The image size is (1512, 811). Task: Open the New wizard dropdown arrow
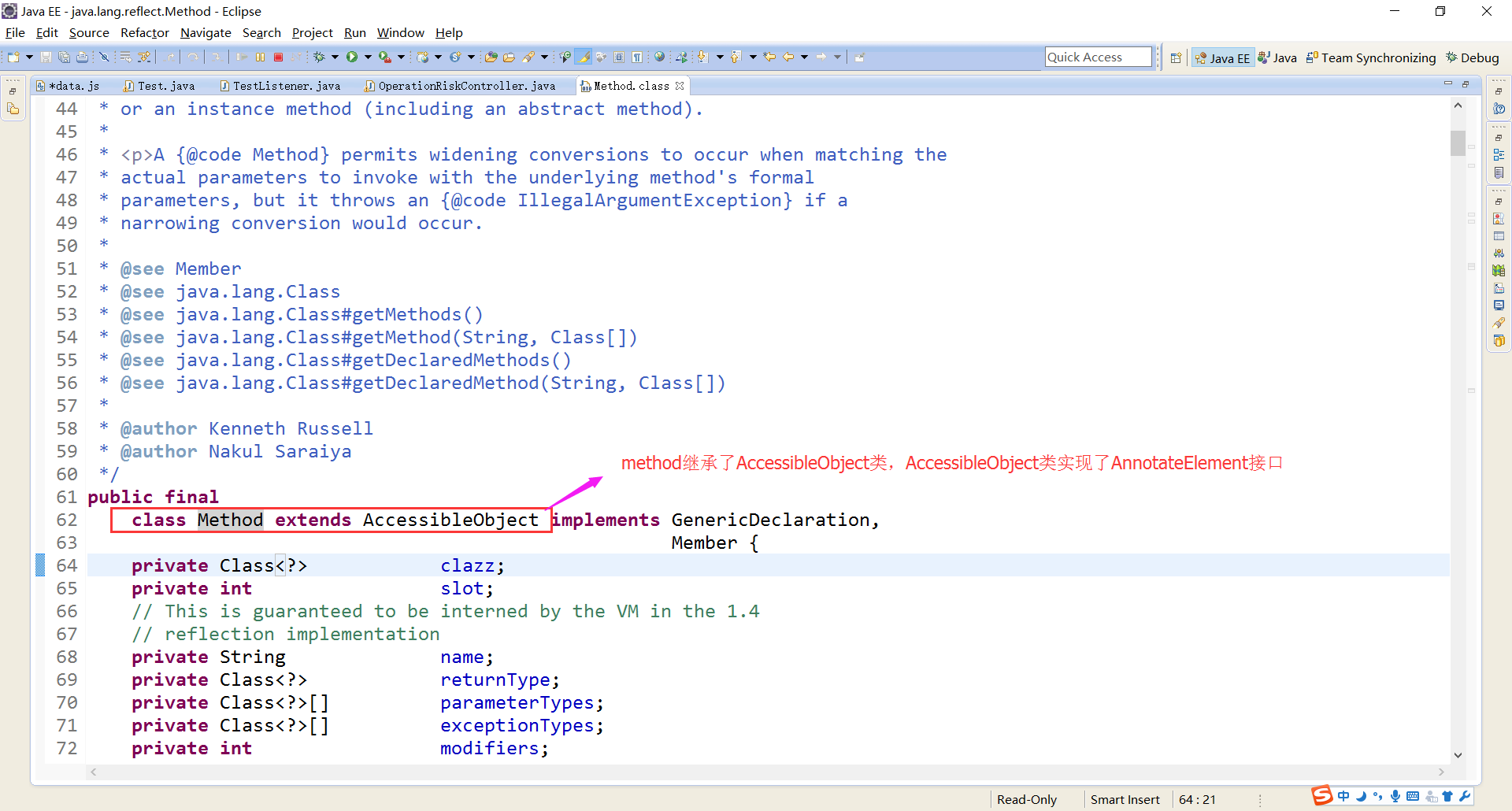[29, 57]
